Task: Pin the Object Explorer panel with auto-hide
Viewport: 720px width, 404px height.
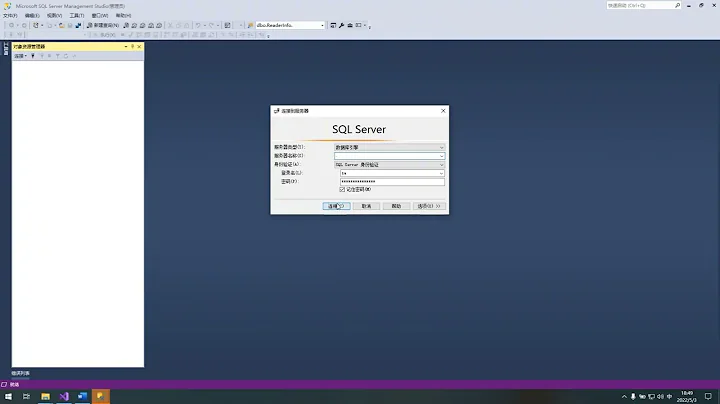Action: point(132,46)
